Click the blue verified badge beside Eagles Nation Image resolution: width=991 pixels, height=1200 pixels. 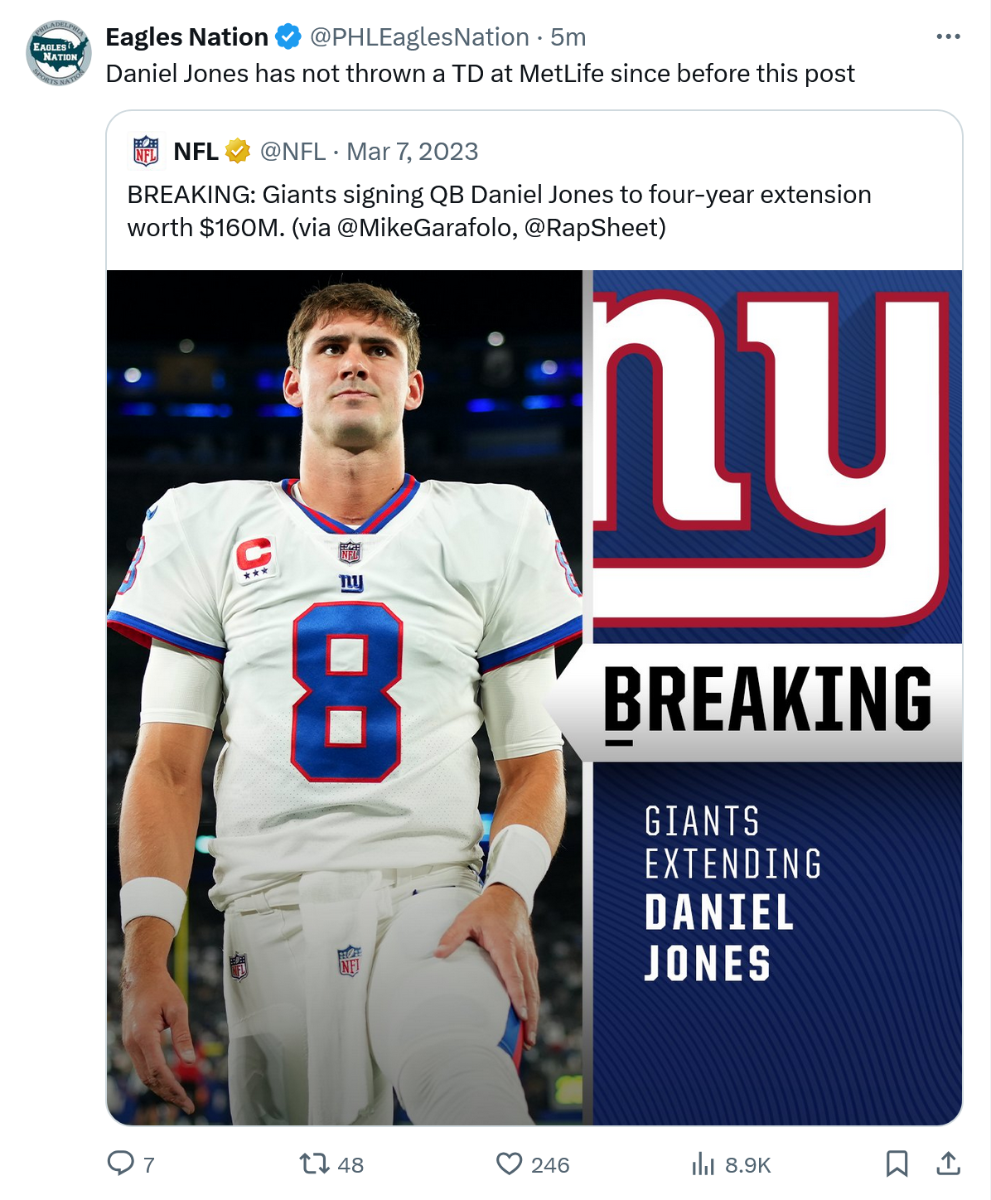pyautogui.click(x=288, y=38)
